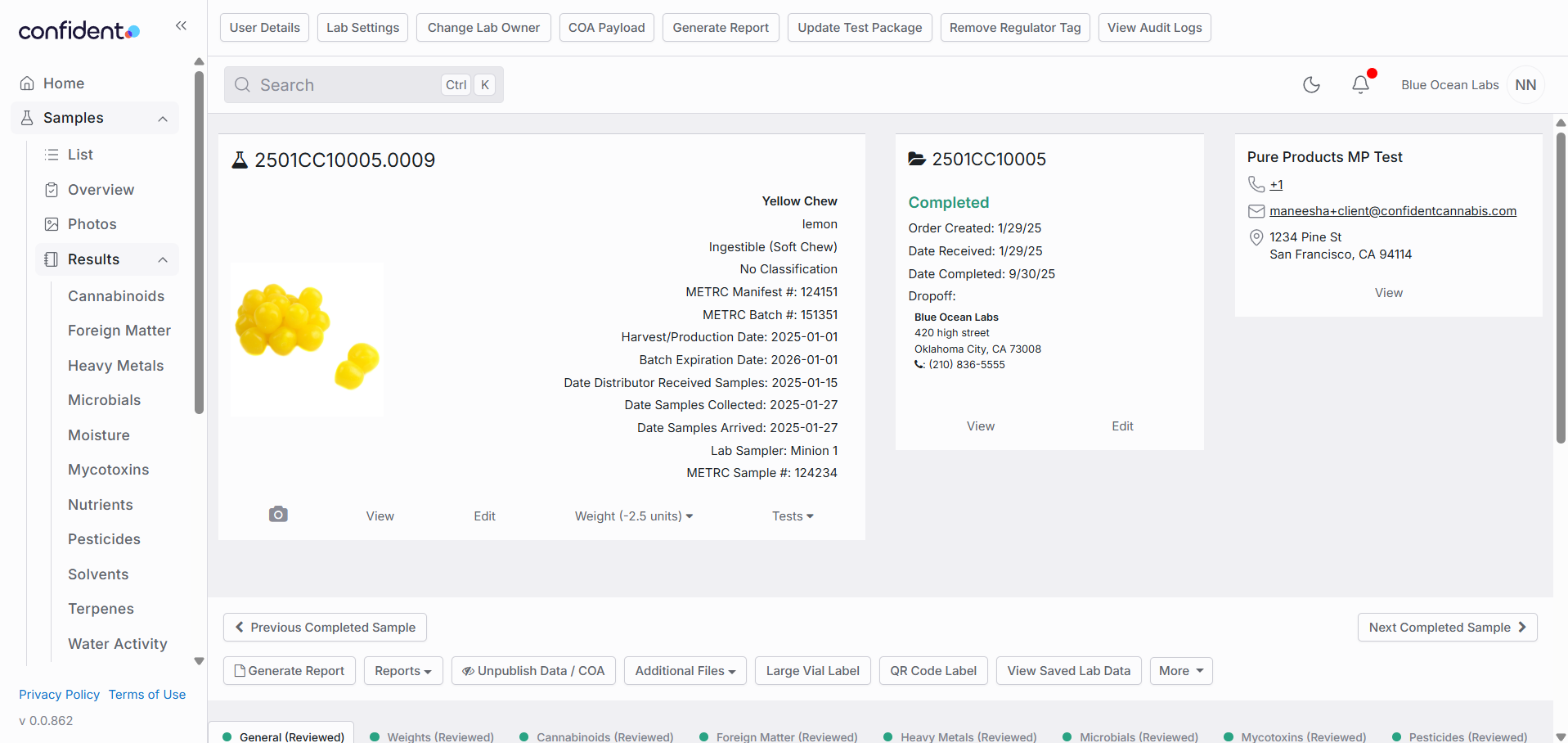Open Microbials results in sidebar
1568x743 pixels.
(105, 399)
